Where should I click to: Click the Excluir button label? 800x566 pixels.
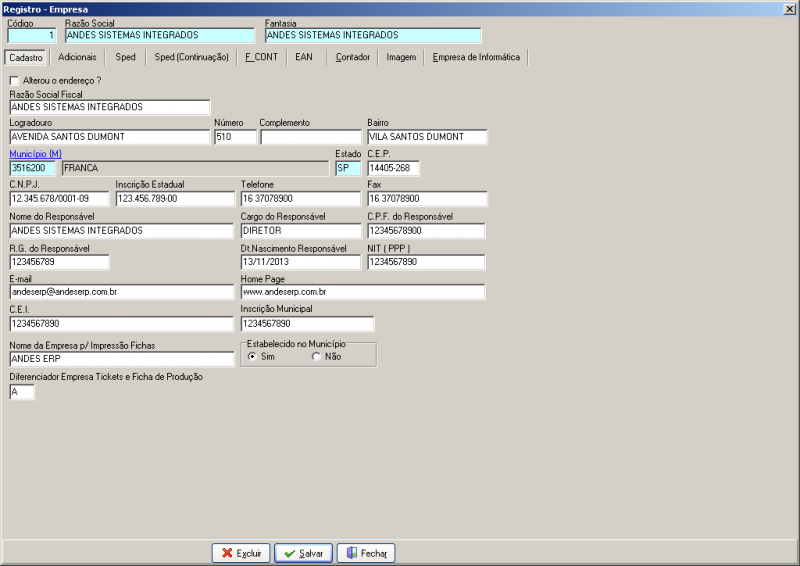pos(249,553)
